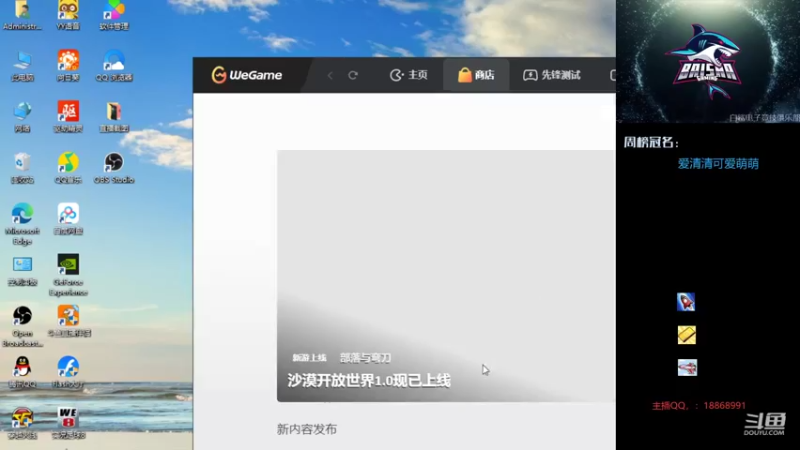Launch the Open Broadcaster desktop shortcut
800x450 pixels.
coord(22,326)
